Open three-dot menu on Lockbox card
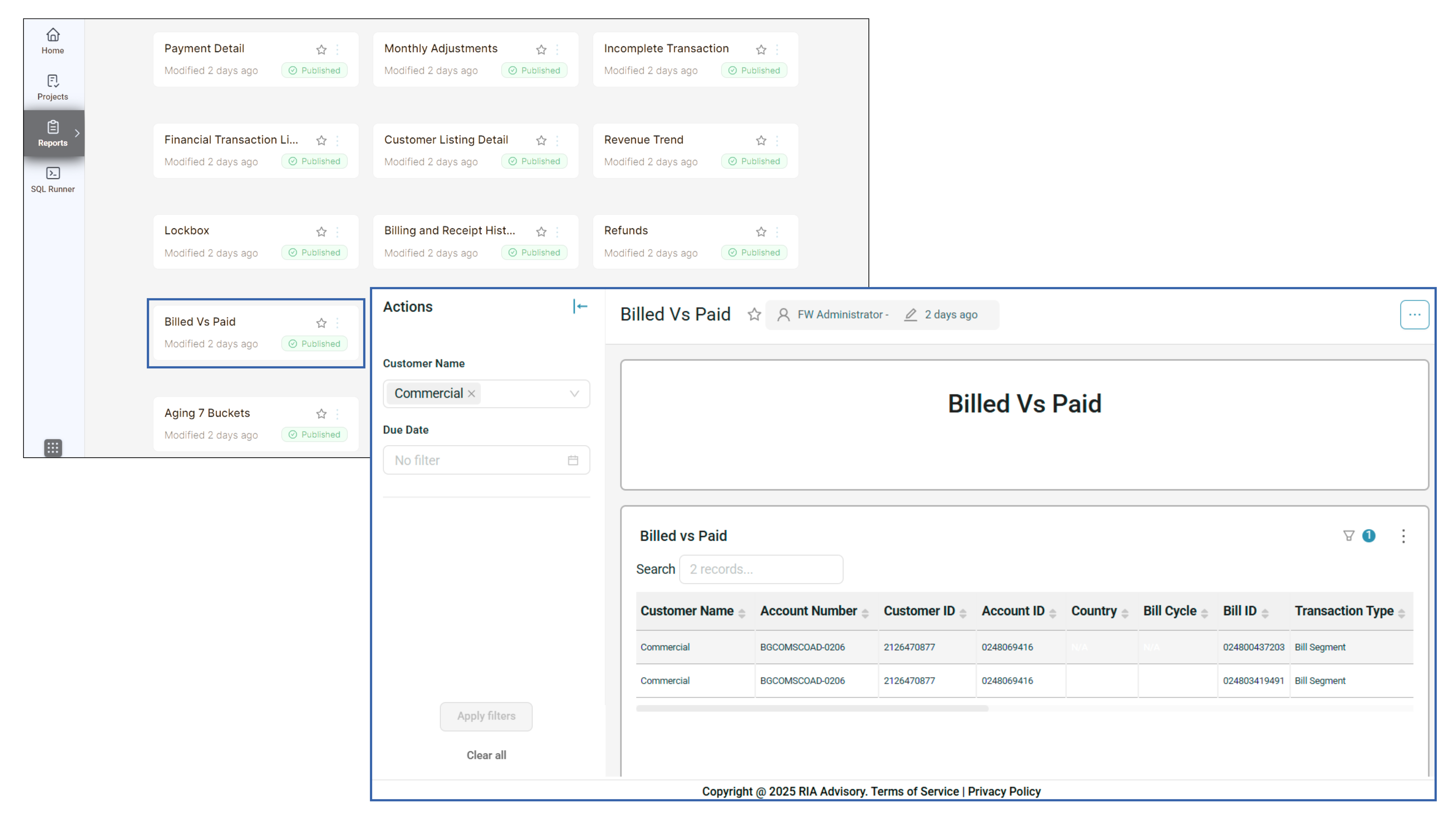 338,232
